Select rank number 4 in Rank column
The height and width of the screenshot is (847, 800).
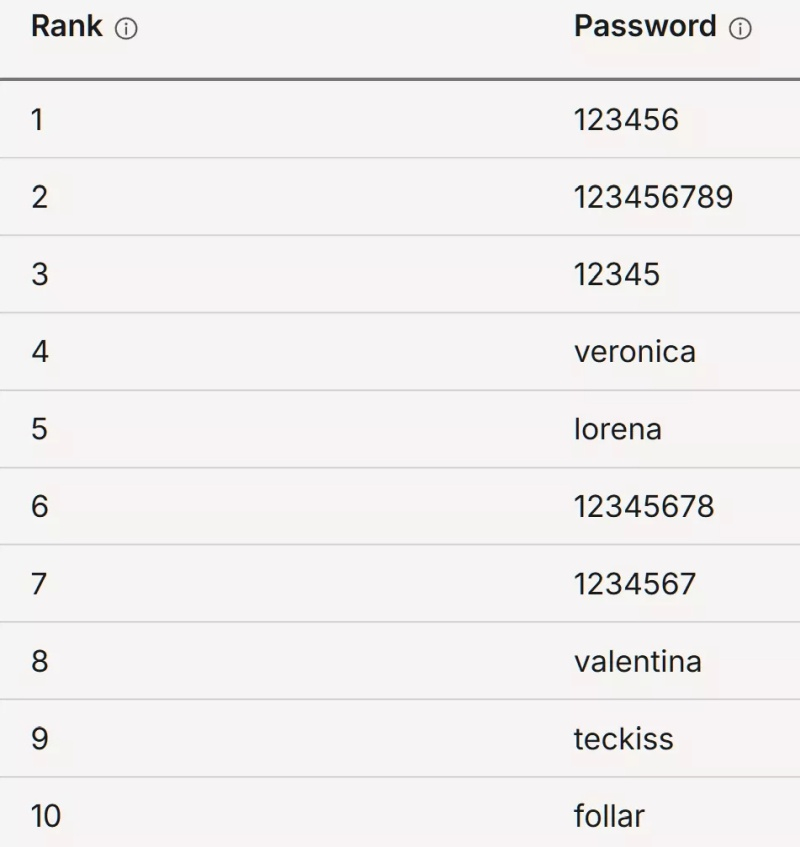(x=40, y=352)
